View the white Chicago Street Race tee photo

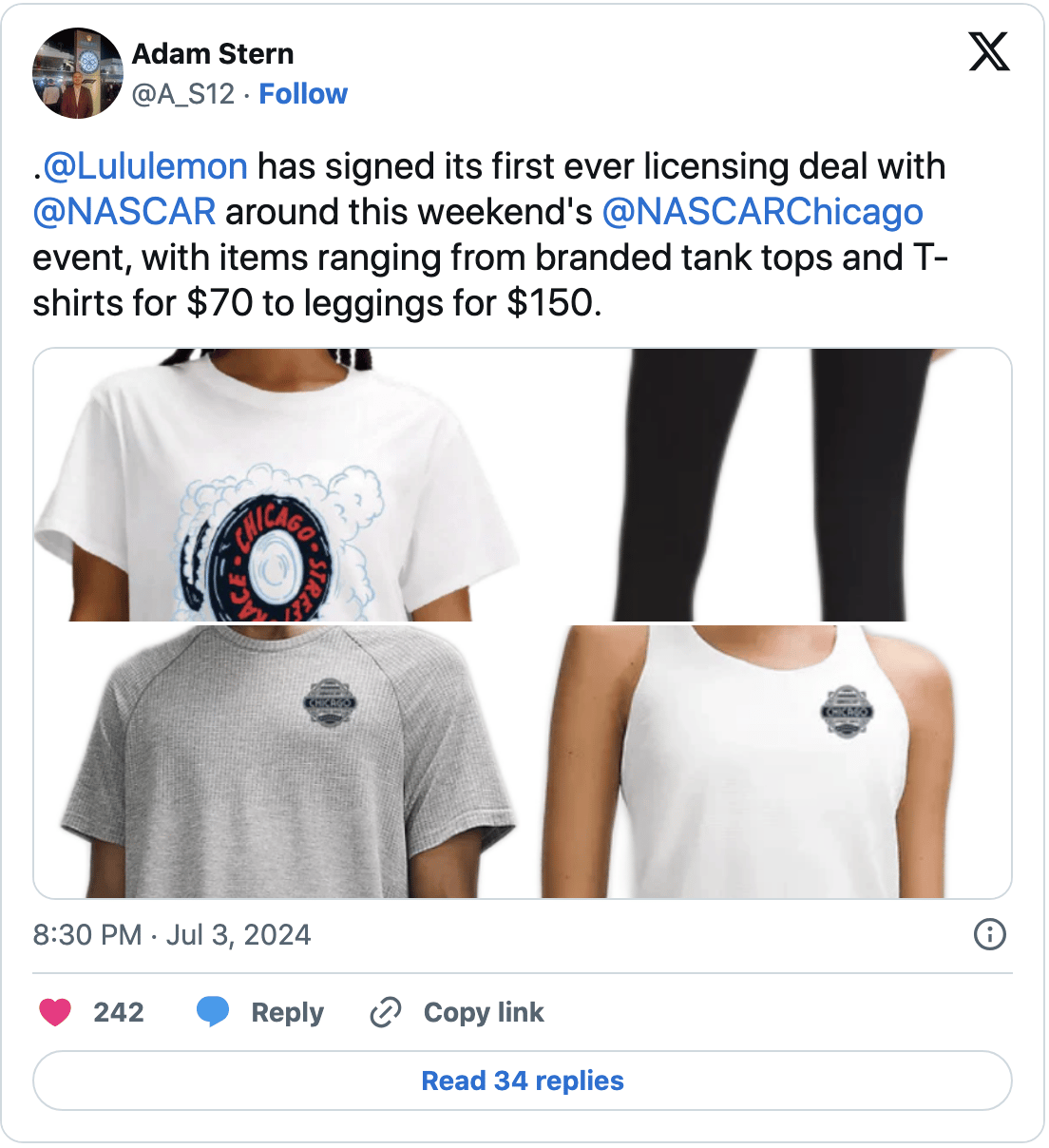[x=277, y=485]
